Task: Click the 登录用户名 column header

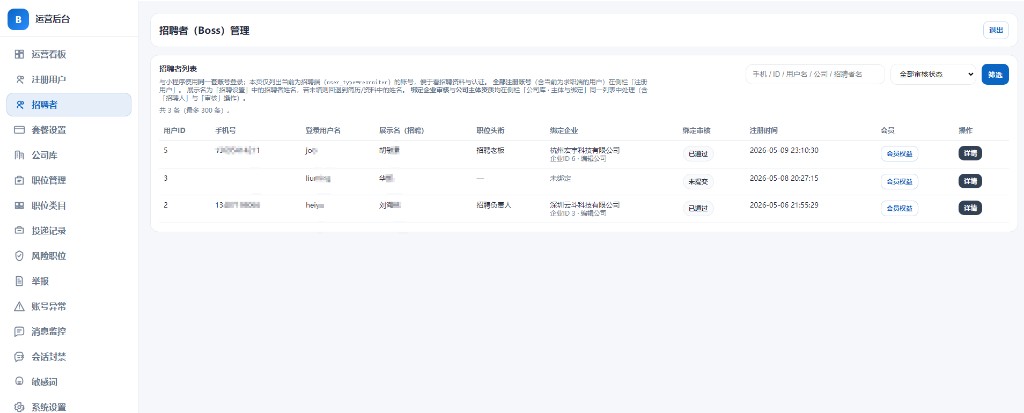Action: pos(323,131)
